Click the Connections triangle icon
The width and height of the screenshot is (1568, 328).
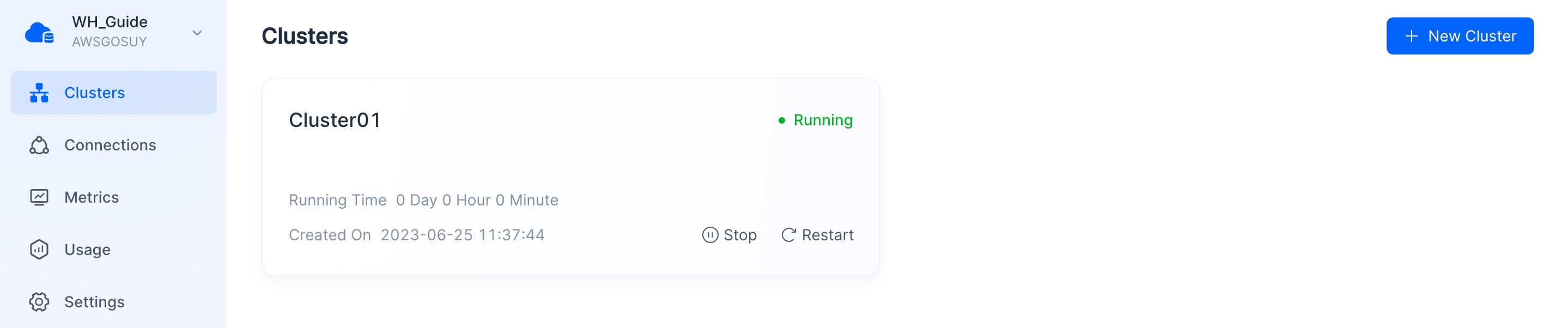click(x=39, y=145)
